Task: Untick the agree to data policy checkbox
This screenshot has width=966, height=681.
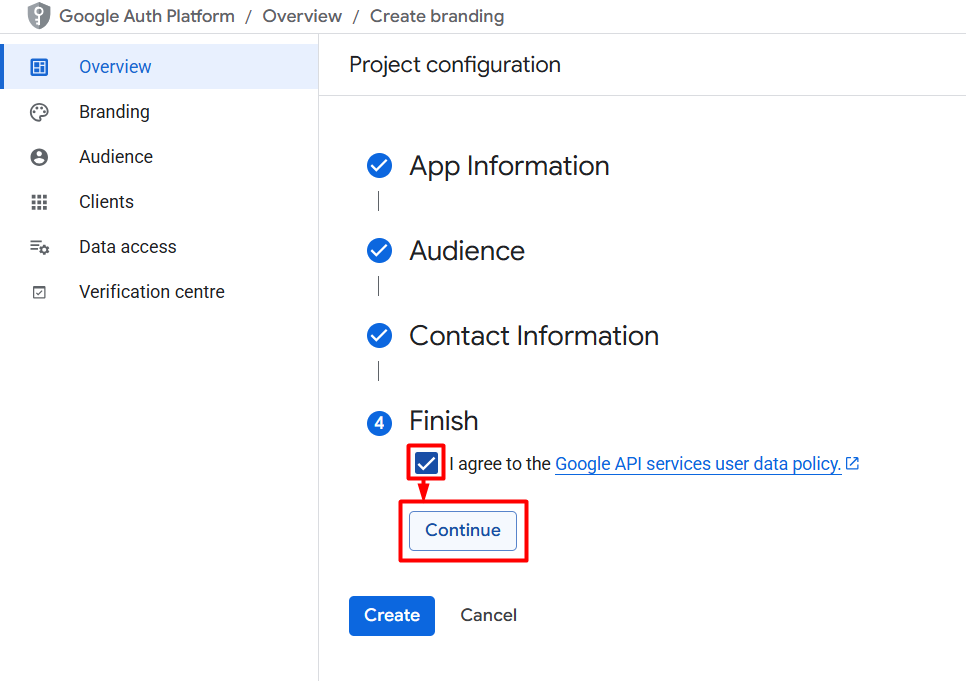Action: (426, 463)
